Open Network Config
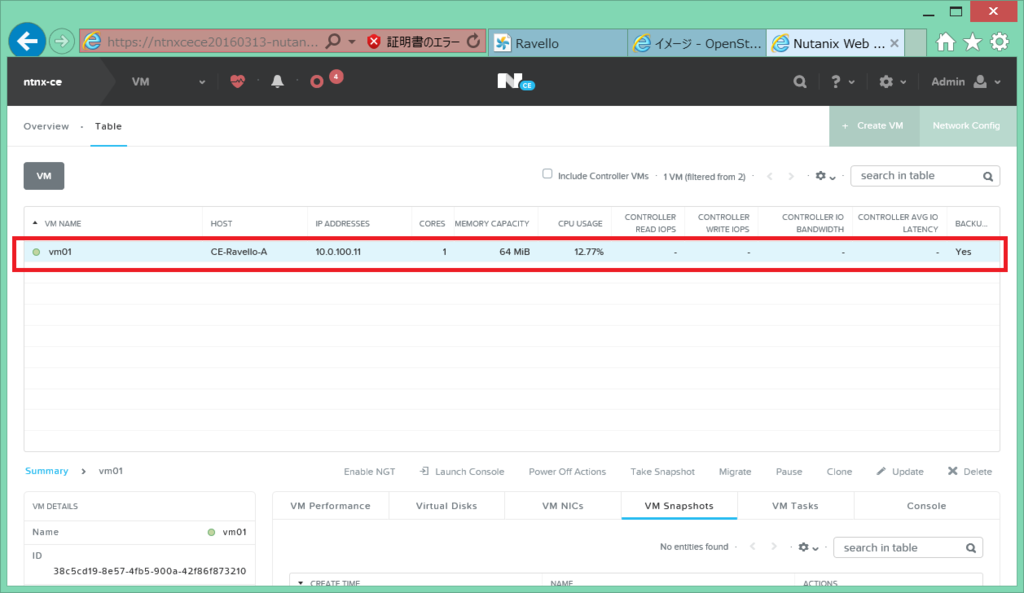 pos(967,125)
